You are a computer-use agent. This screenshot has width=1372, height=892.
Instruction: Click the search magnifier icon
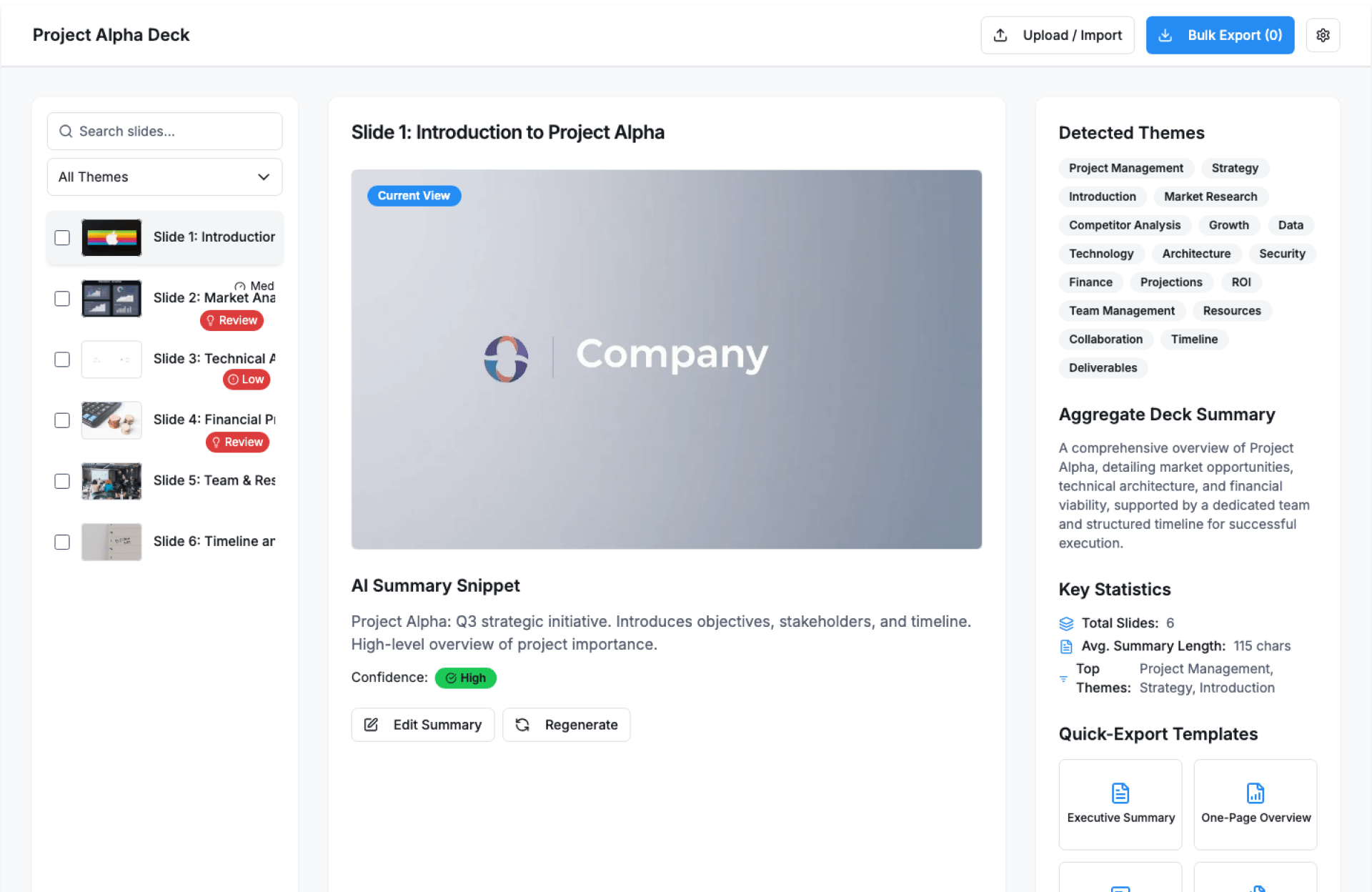pos(66,132)
